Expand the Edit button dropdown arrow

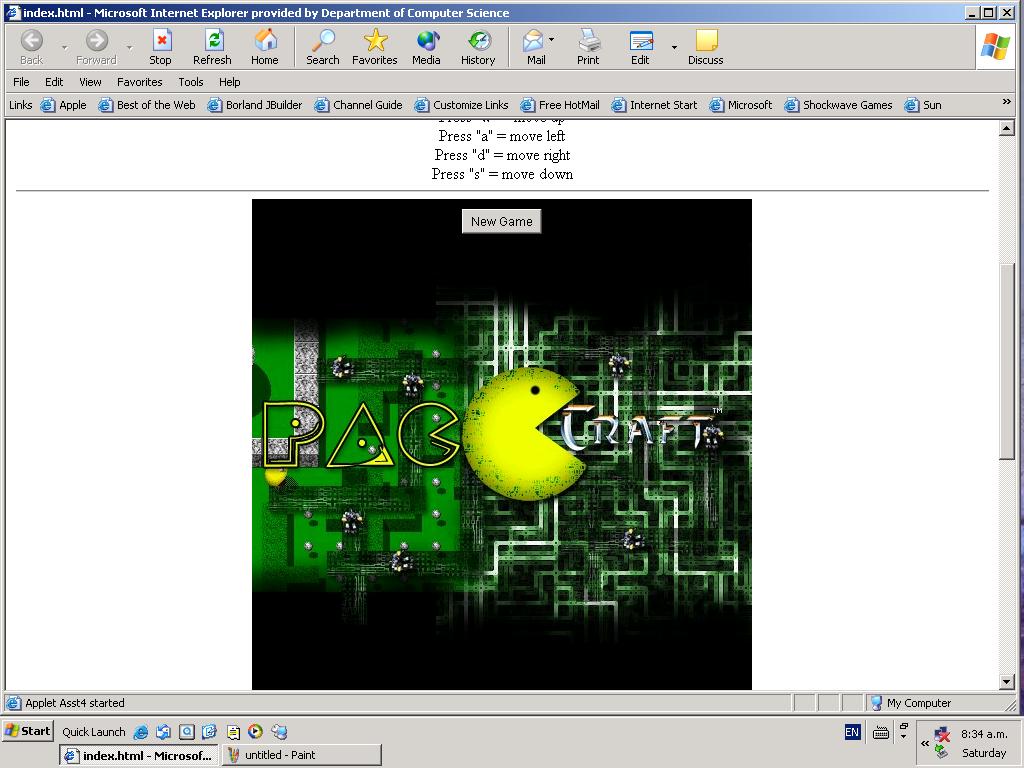[674, 47]
